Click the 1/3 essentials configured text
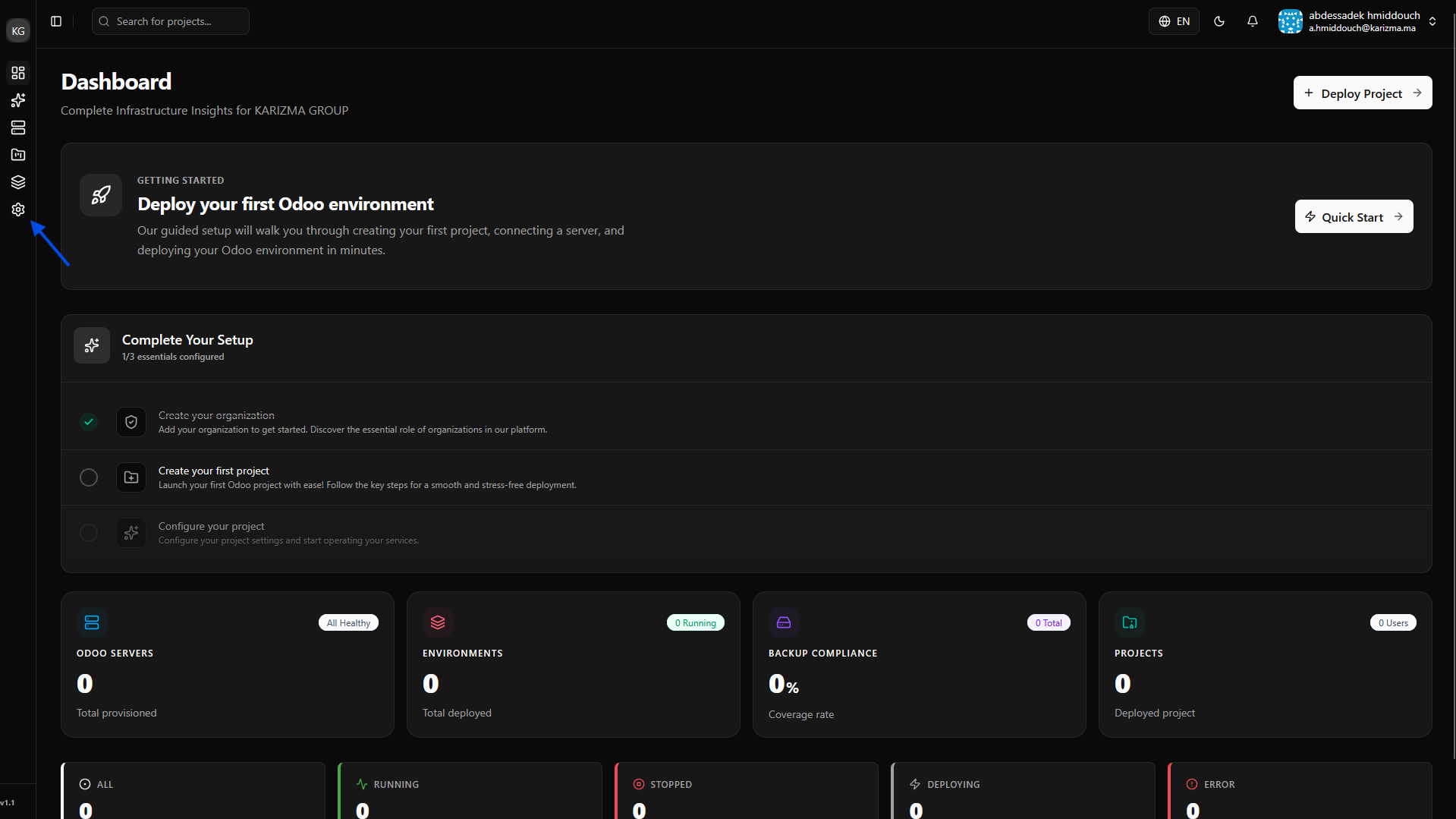 click(173, 357)
